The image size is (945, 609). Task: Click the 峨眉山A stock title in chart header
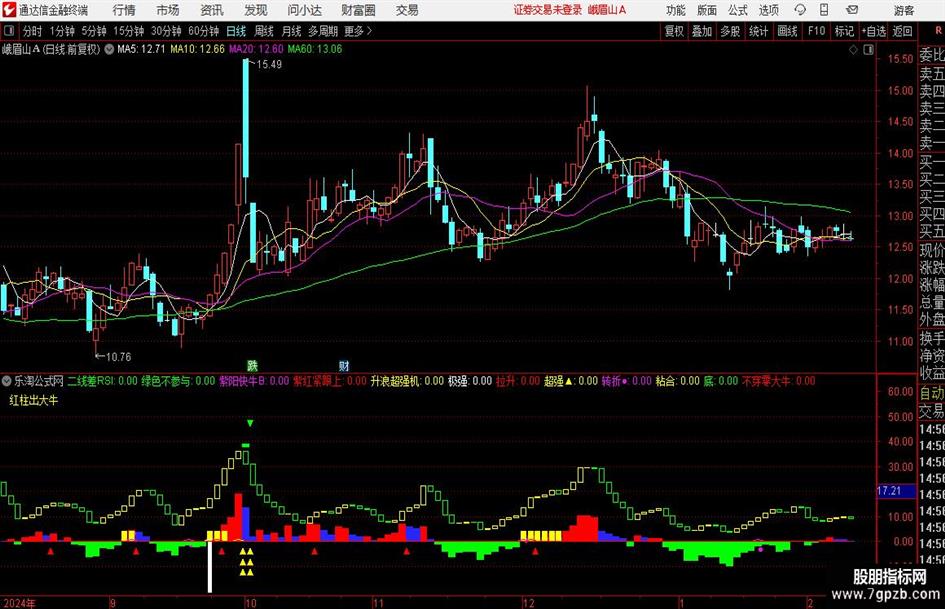[21, 49]
